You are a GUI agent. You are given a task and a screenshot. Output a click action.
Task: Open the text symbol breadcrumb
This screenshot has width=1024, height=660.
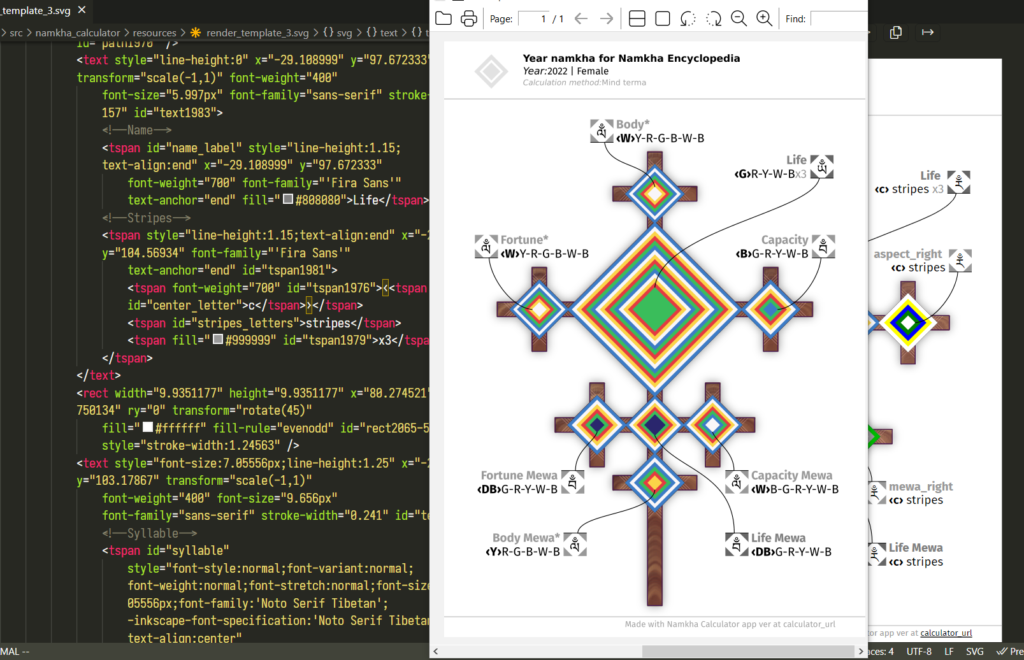click(x=381, y=33)
